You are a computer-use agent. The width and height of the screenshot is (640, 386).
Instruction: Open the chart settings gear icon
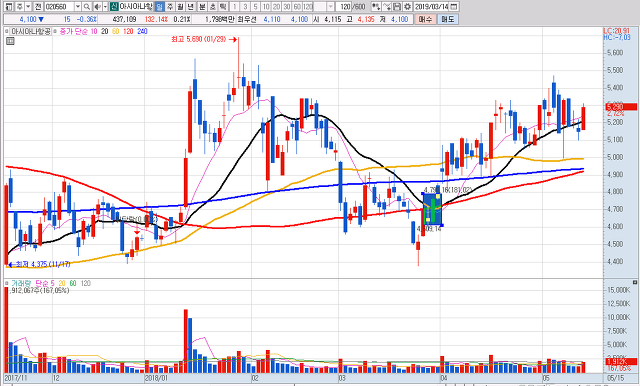(407, 7)
